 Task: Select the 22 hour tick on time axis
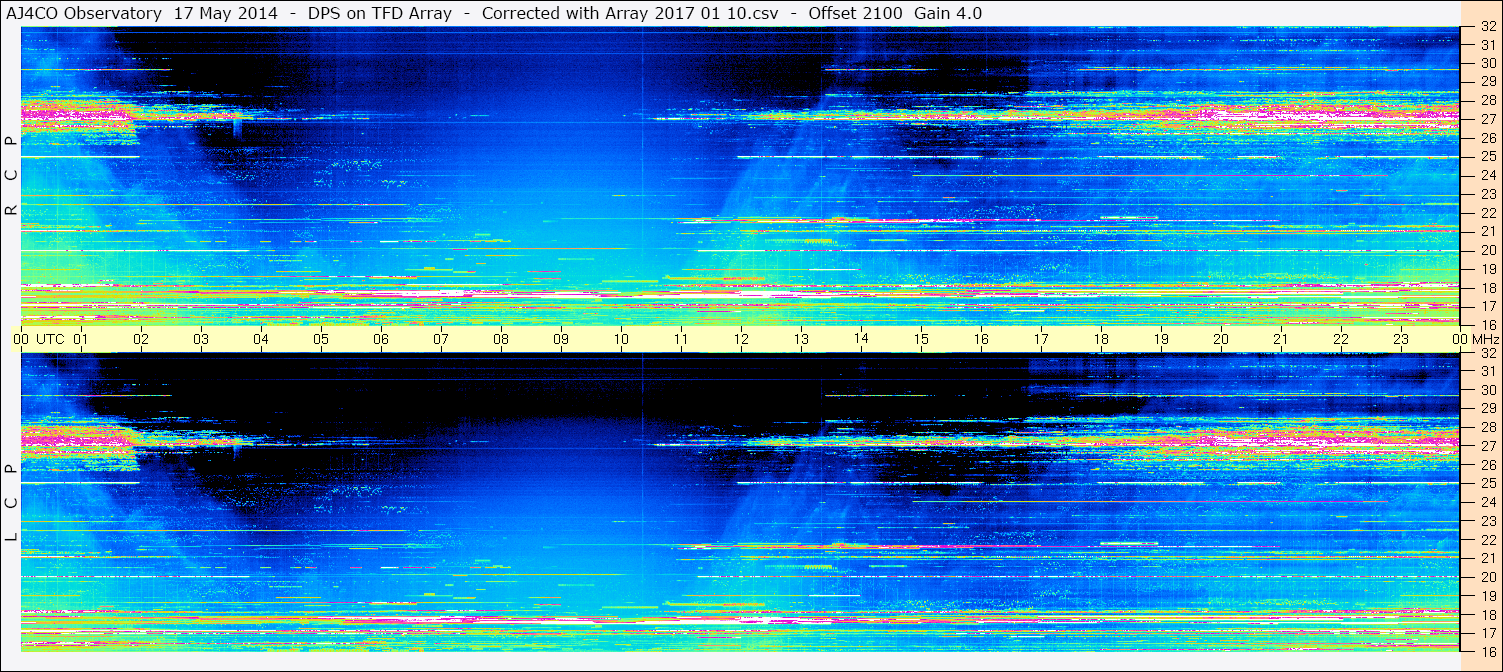1341,339
